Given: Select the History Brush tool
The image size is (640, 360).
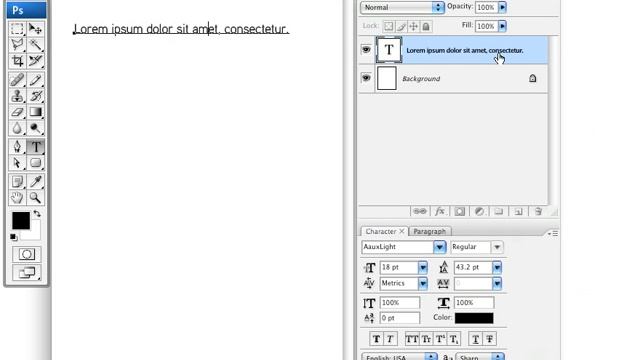Looking at the screenshot, I should pos(36,96).
